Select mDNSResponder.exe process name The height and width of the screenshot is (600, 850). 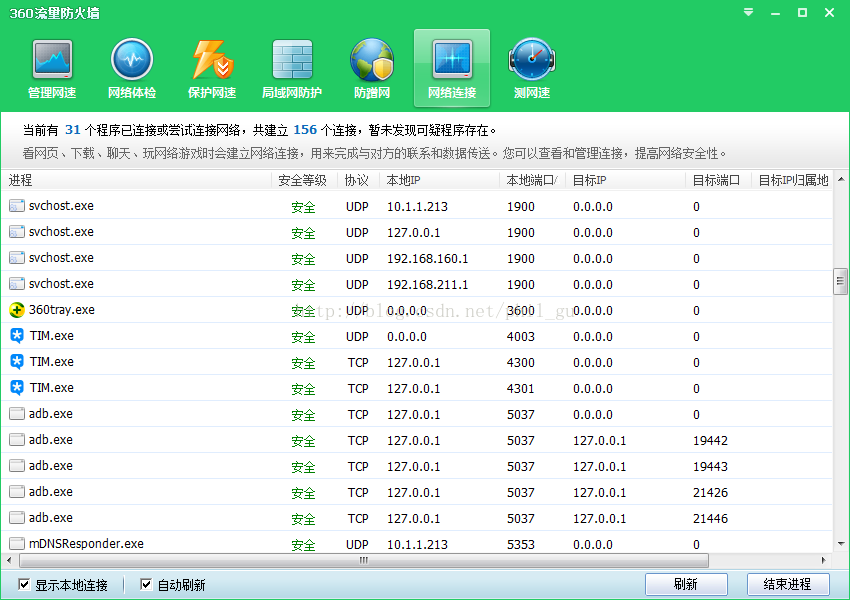pos(86,544)
